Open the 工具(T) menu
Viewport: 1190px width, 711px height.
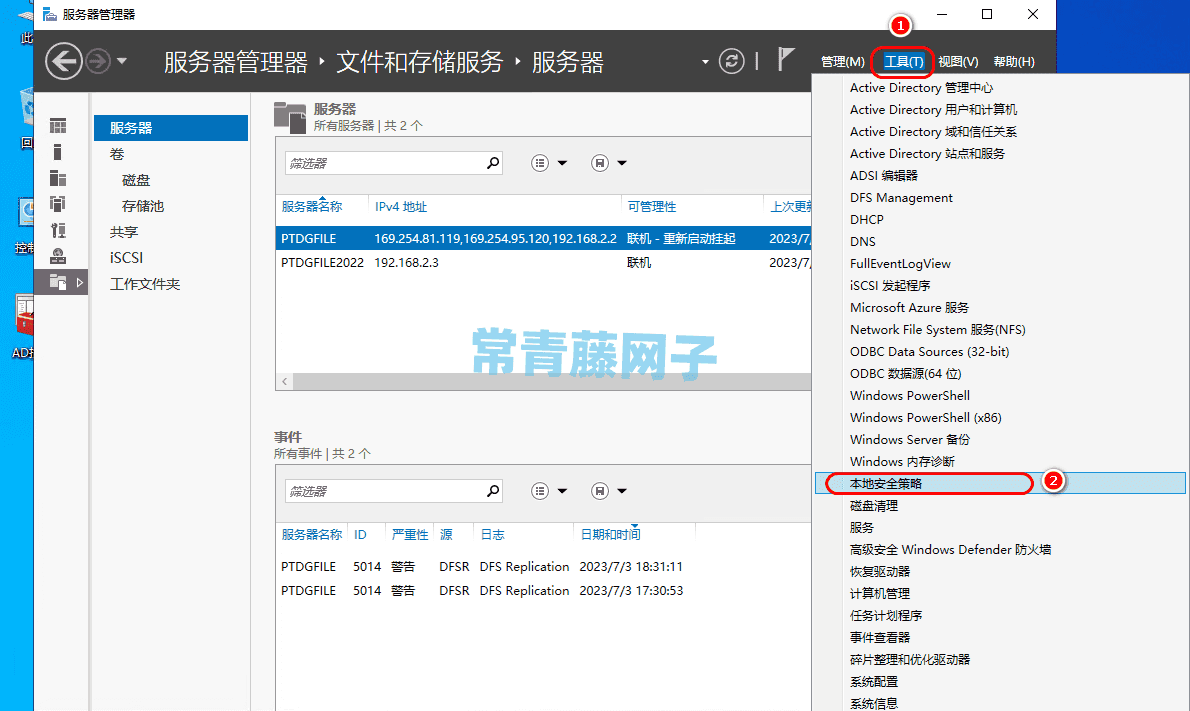click(901, 61)
